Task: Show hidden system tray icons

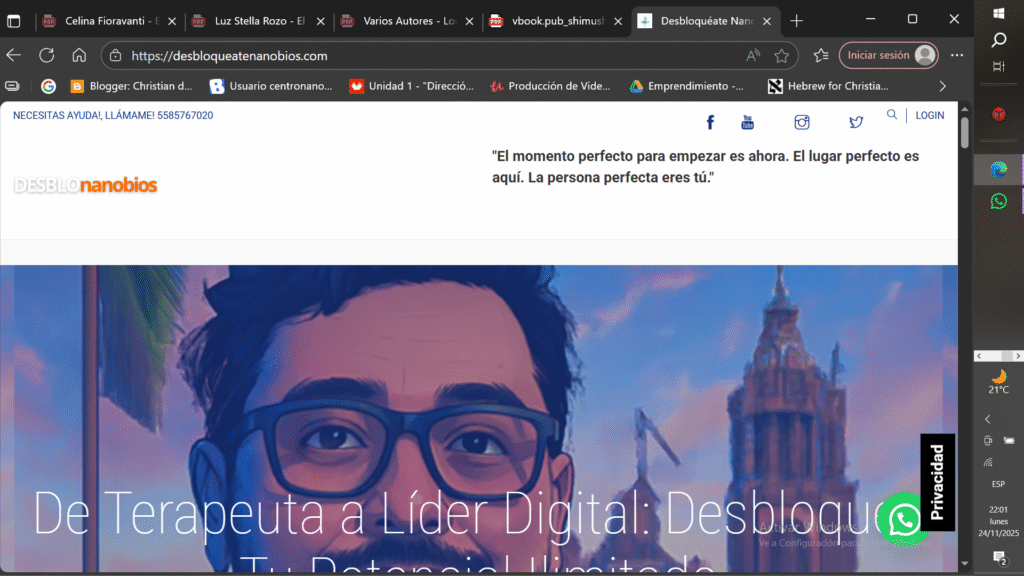Action: coord(988,419)
